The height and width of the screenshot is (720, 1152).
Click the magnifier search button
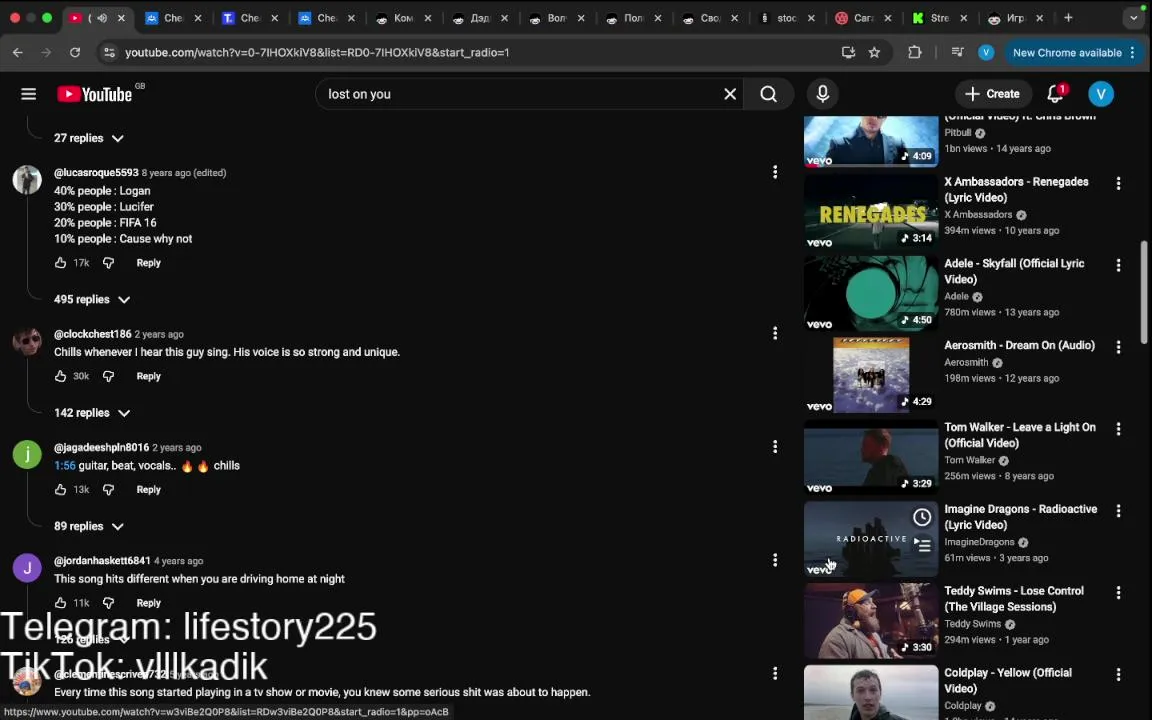click(x=768, y=94)
